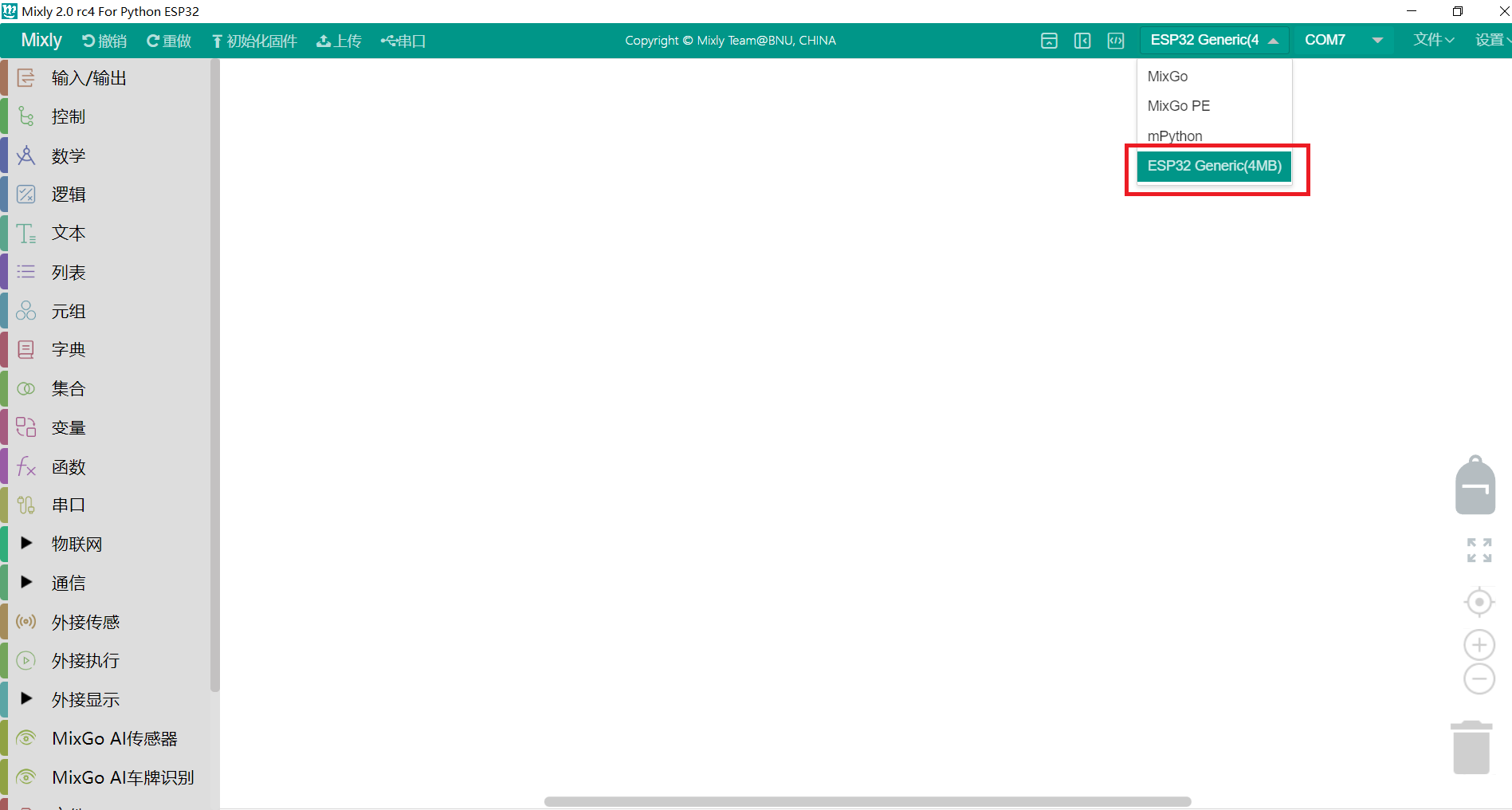Click the trash can icon
Viewport: 1512px width, 810px height.
tap(1471, 747)
